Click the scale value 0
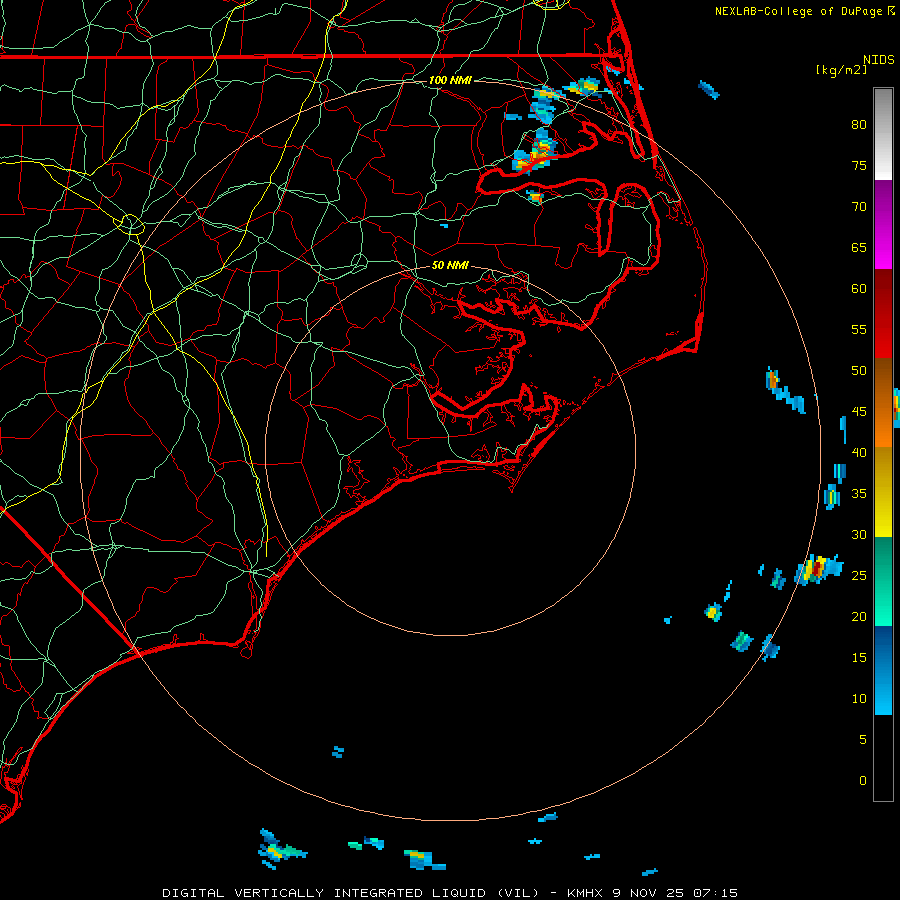 tap(863, 781)
